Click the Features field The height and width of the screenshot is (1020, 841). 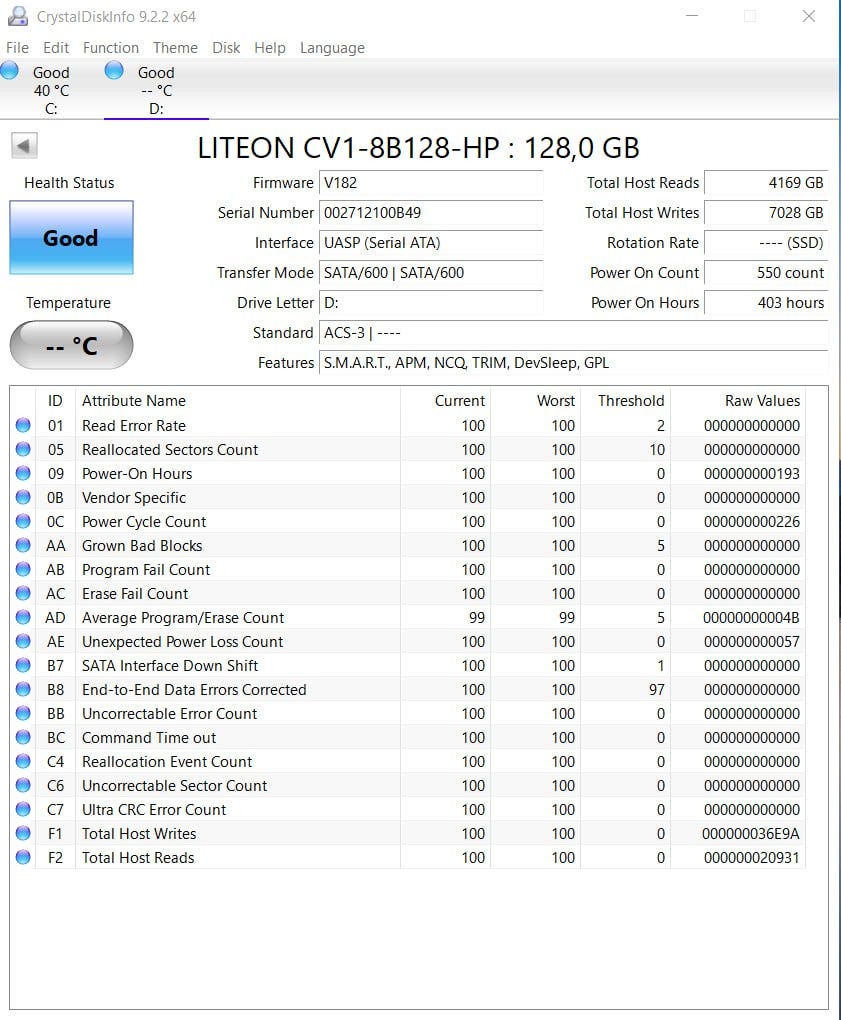(573, 362)
